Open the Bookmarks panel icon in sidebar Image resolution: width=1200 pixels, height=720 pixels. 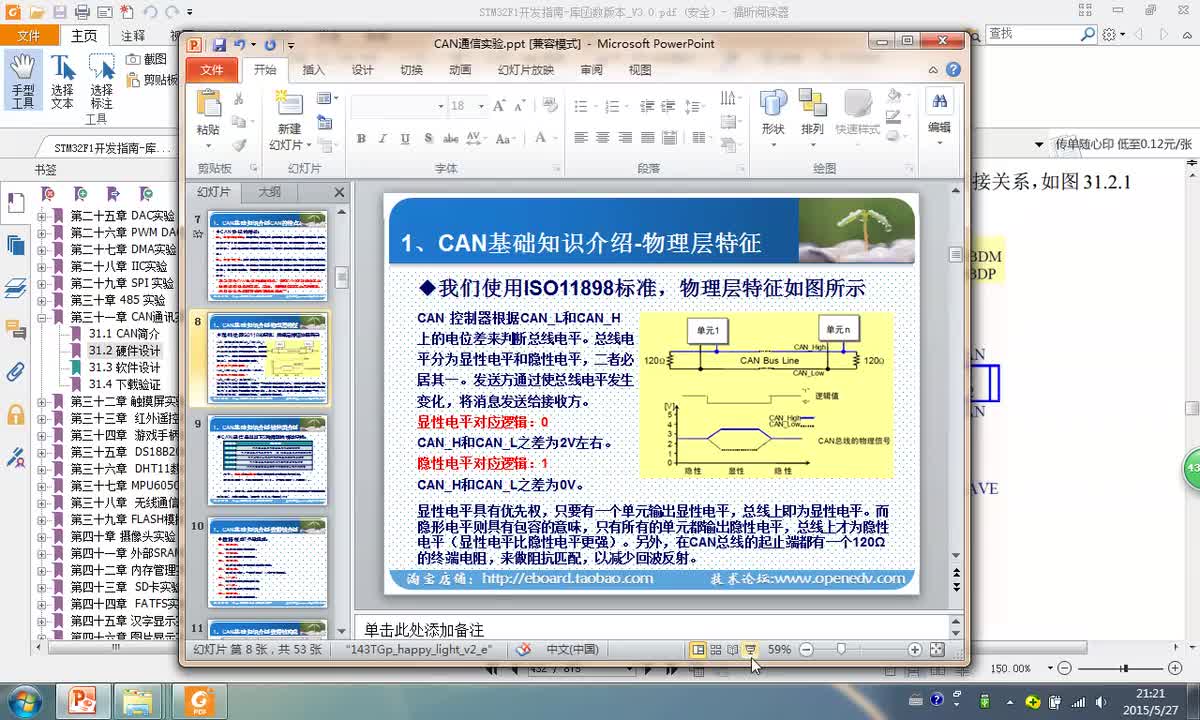pyautogui.click(x=15, y=203)
